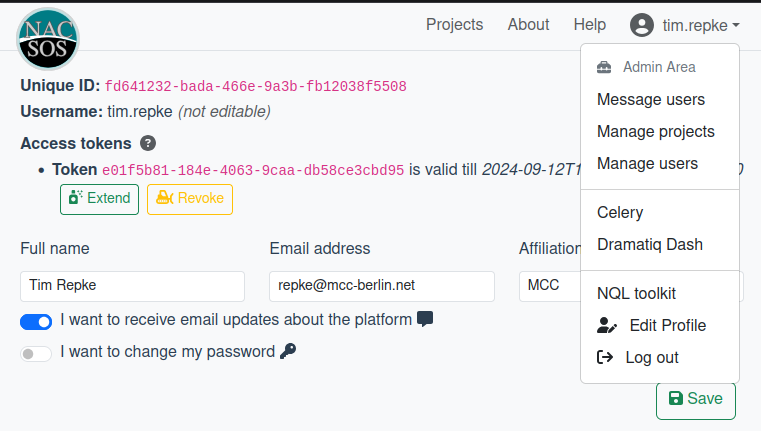Extend the access token
Screen dimensions: 761x431
point(99,199)
